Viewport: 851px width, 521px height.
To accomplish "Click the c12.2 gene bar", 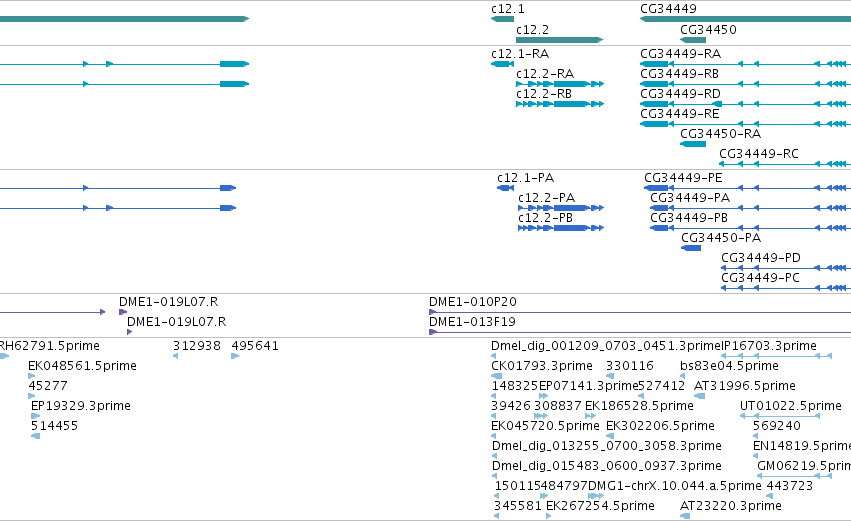I will pyautogui.click(x=560, y=40).
